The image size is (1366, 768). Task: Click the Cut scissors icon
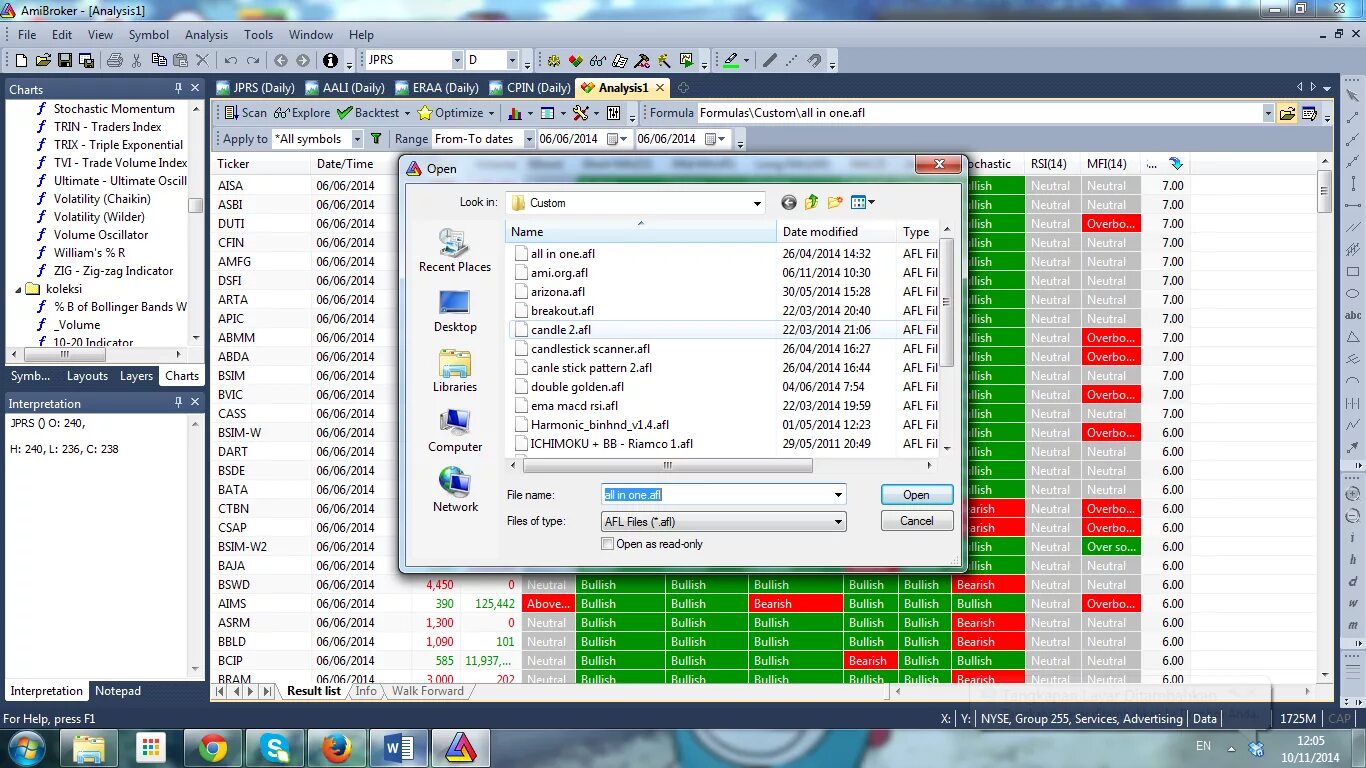click(137, 60)
